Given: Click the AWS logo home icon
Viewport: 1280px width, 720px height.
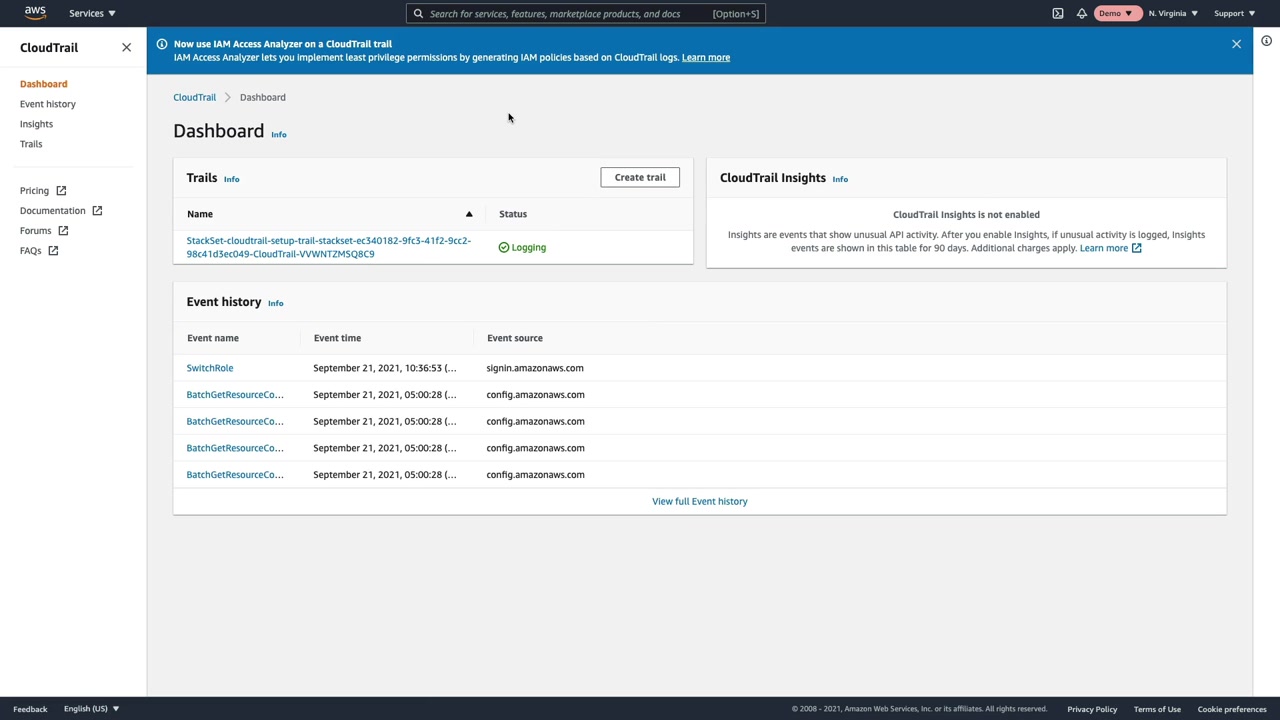Looking at the screenshot, I should [35, 13].
